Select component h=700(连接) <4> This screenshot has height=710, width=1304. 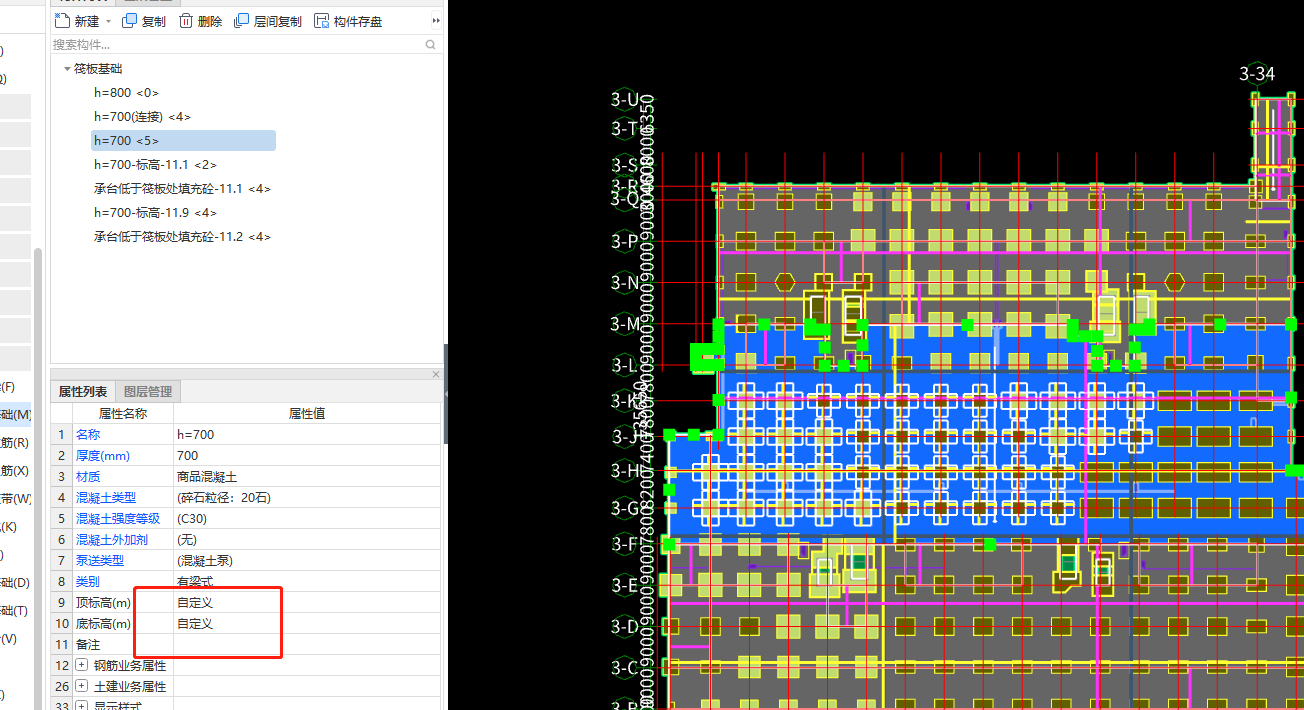coord(142,117)
